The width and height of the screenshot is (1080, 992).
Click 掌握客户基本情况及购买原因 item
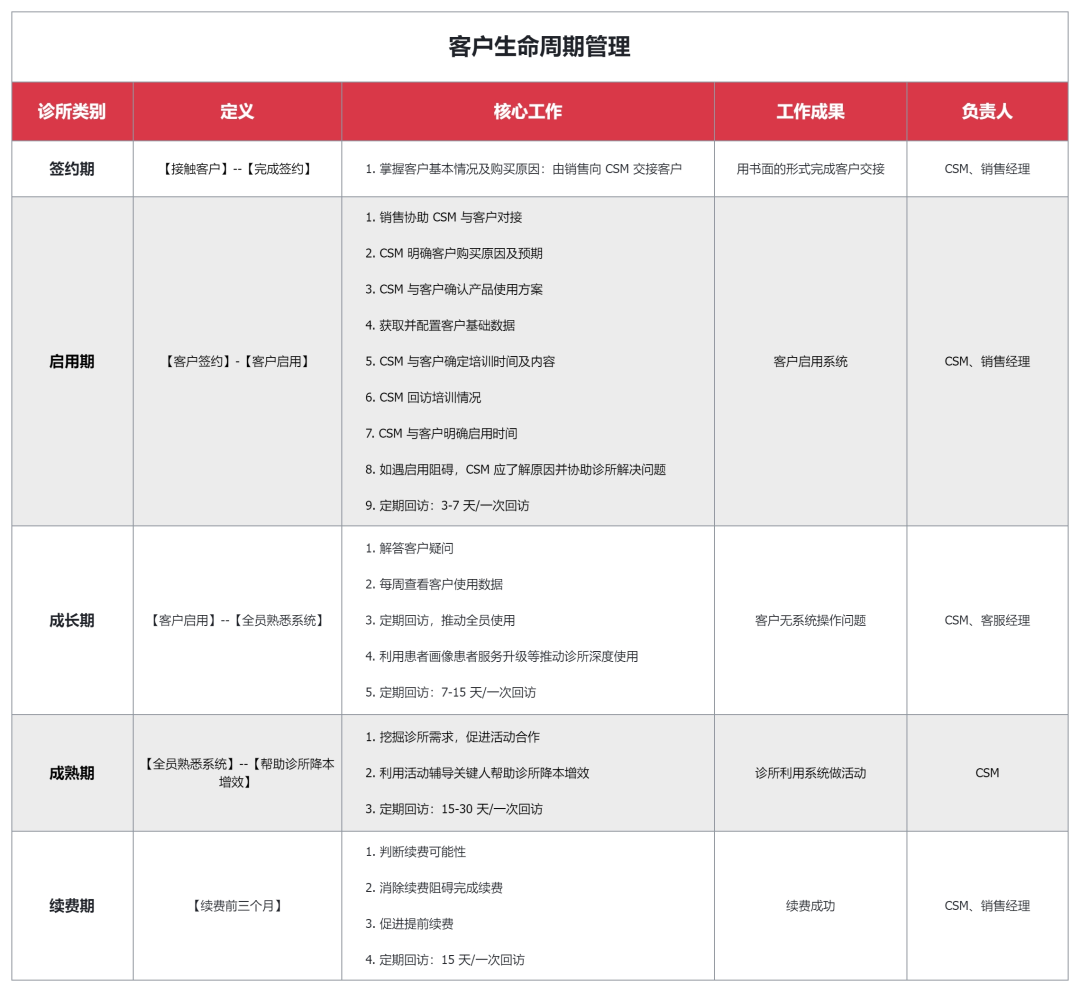tap(523, 169)
